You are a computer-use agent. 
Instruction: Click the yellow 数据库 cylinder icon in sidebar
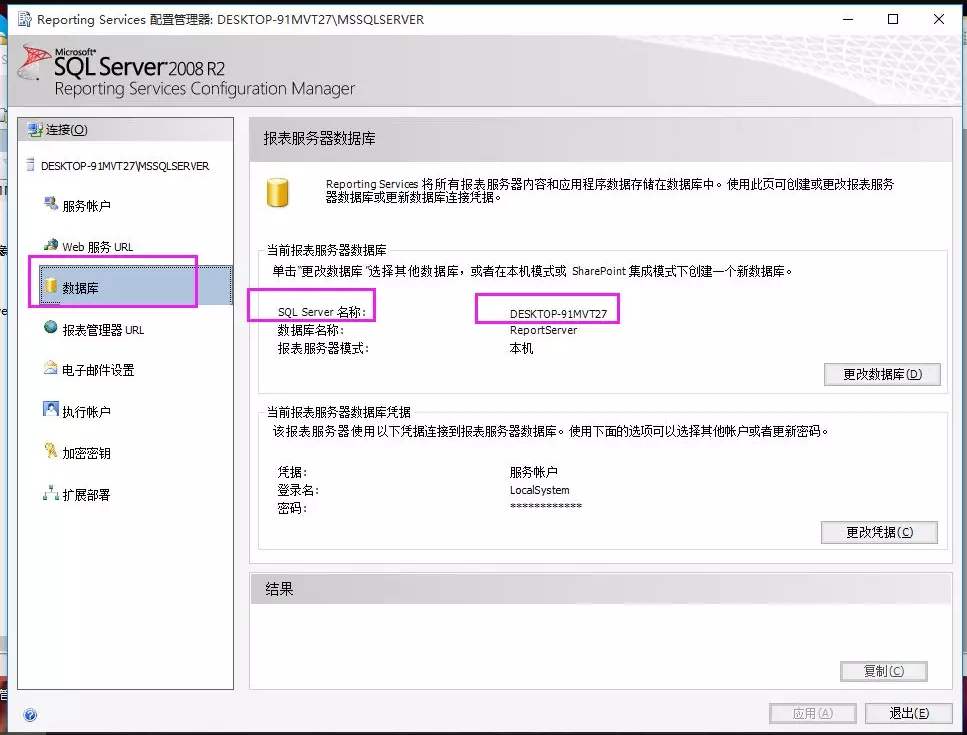[x=51, y=285]
